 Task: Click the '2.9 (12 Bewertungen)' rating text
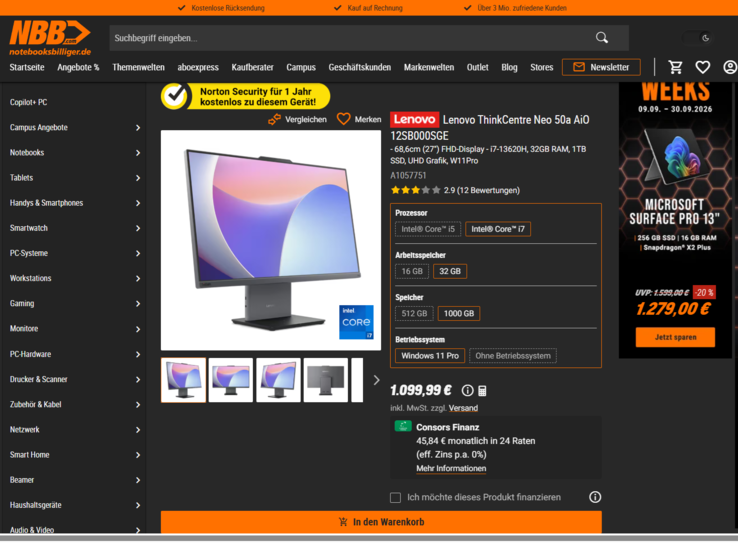click(481, 190)
